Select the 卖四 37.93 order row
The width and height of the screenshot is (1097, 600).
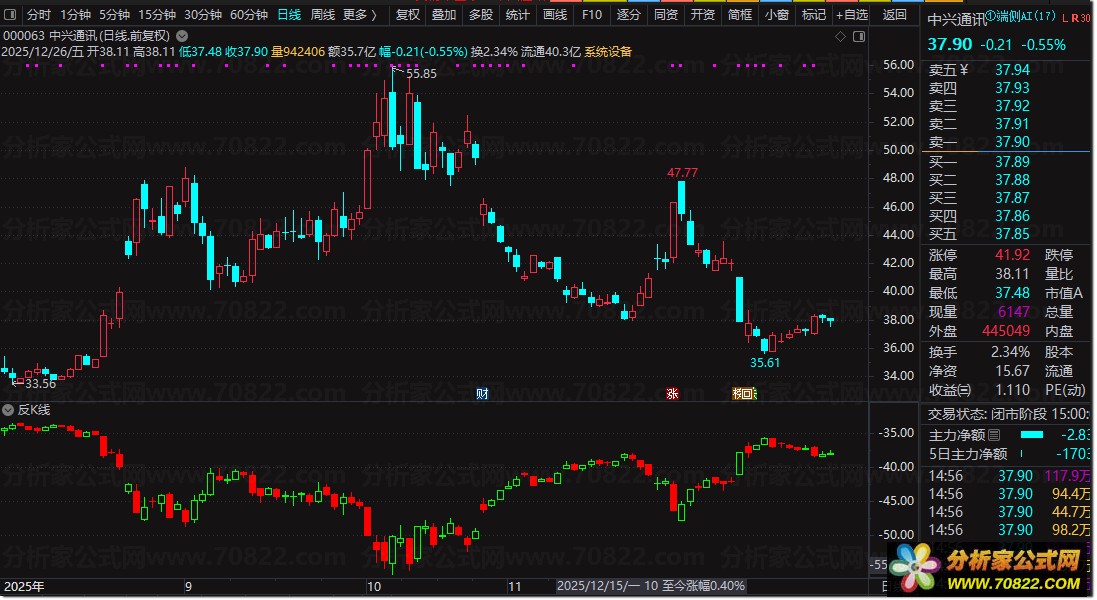pos(1005,88)
